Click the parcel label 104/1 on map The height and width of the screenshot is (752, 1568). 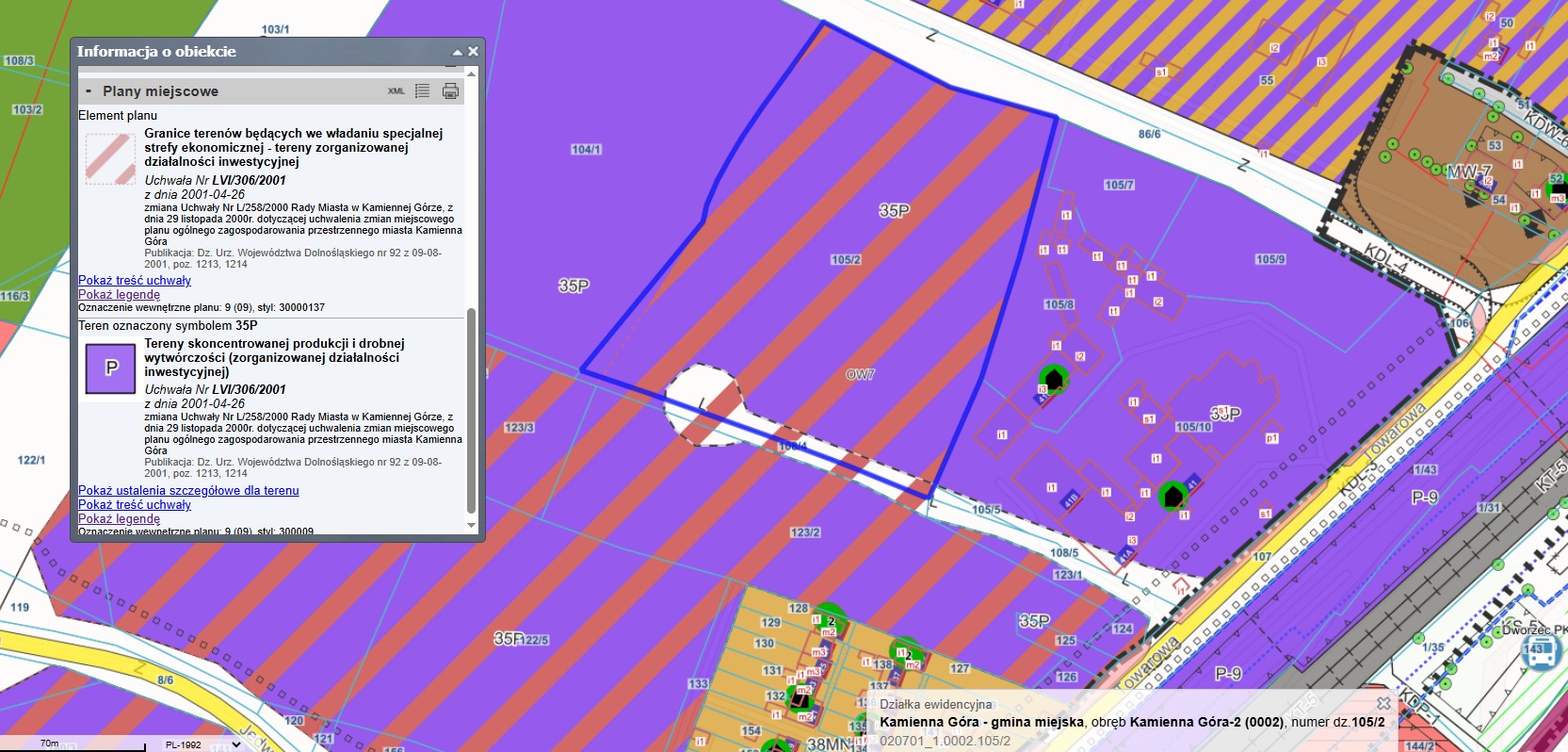(586, 149)
